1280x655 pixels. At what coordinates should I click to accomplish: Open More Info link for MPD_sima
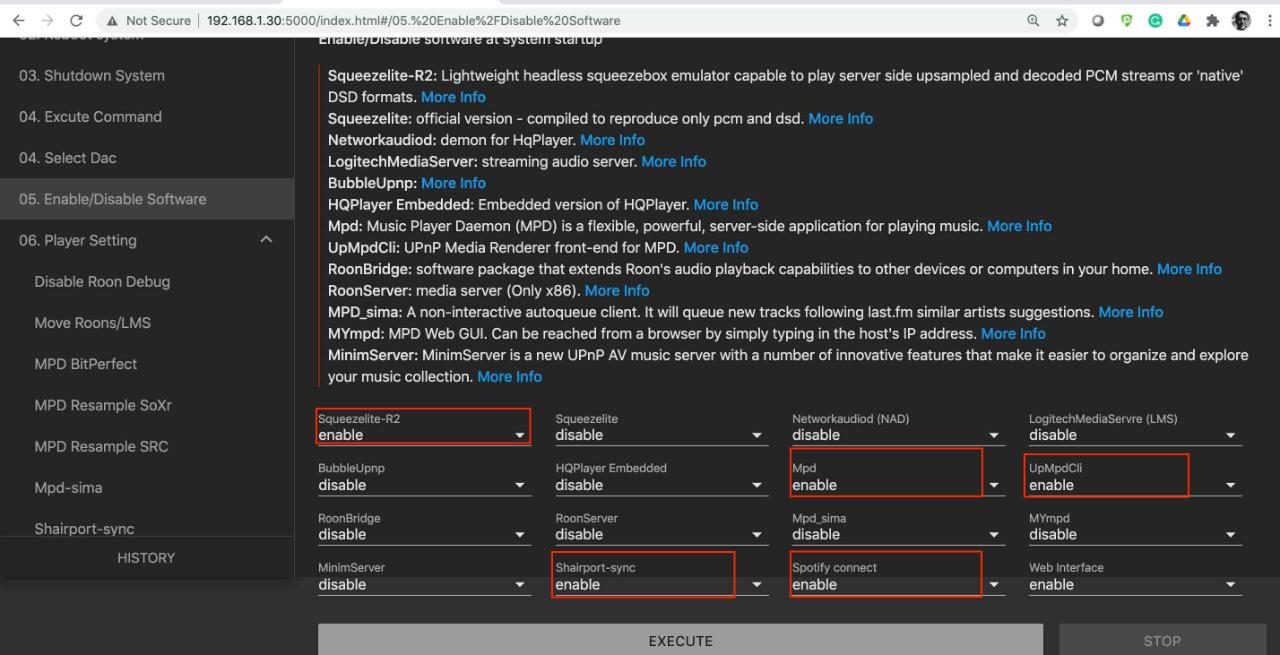click(x=1130, y=312)
